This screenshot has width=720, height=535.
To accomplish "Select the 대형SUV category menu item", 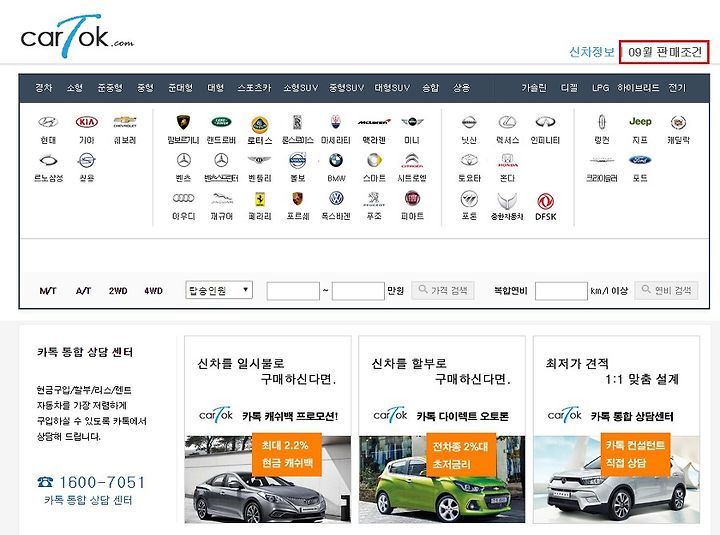I will [392, 87].
